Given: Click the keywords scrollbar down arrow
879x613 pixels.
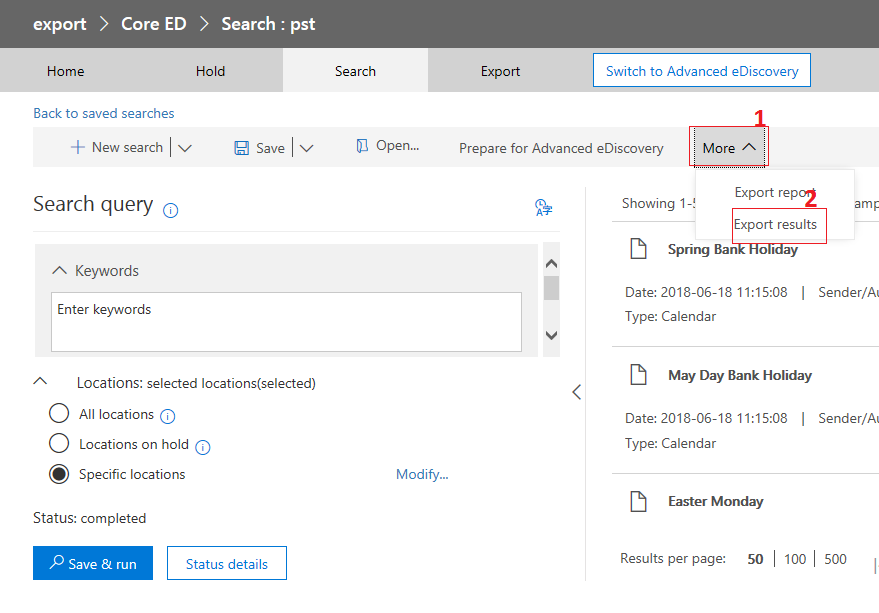Looking at the screenshot, I should click(552, 335).
